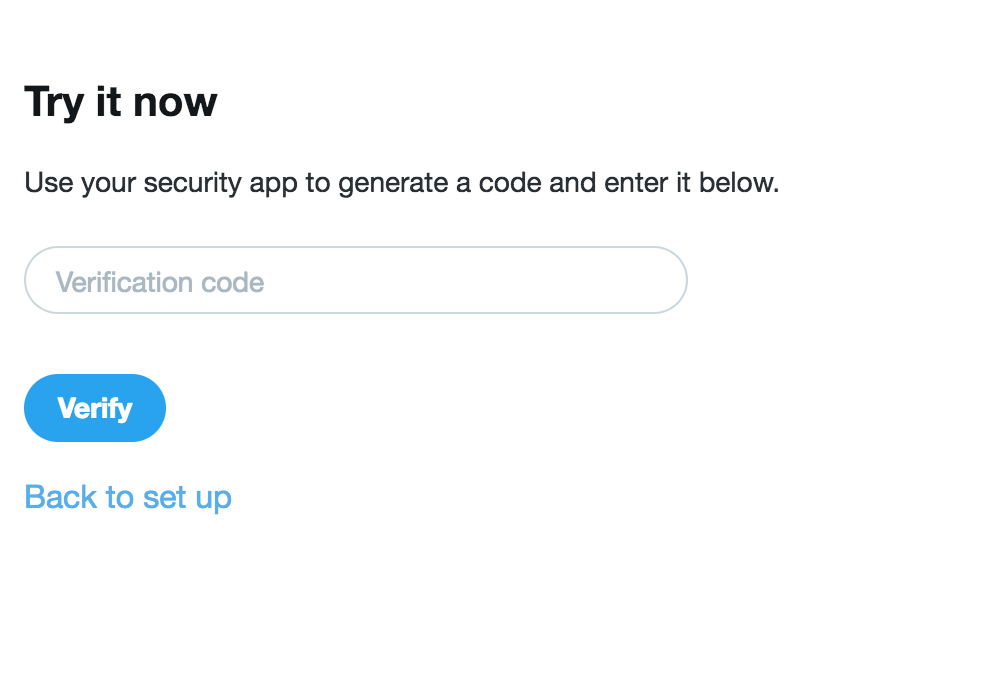Click the sentence about generating a code
Viewport: 990px width, 686px height.
pos(401,184)
